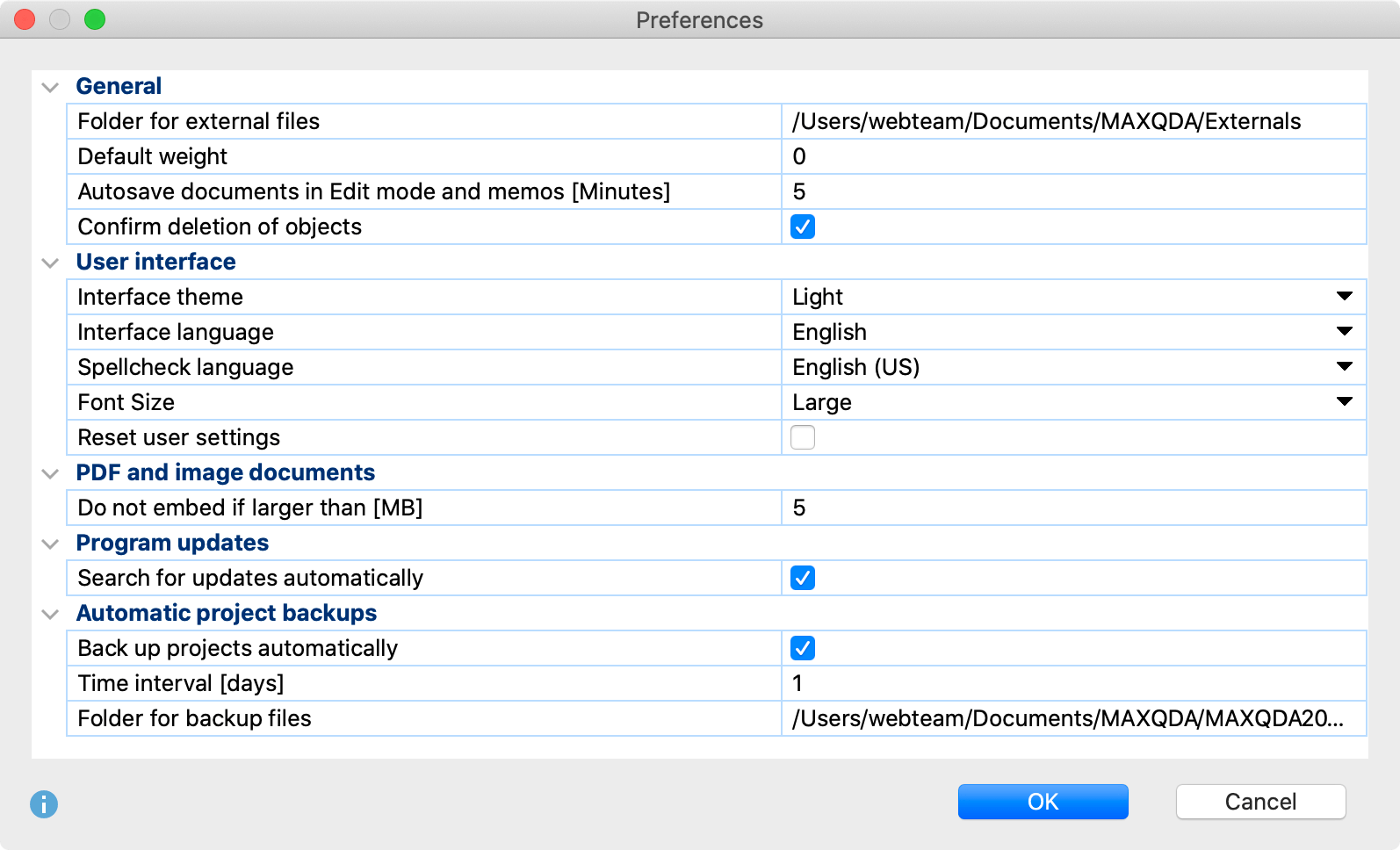Edit the Folder for external files path
The image size is (1400, 850).
(x=1073, y=121)
